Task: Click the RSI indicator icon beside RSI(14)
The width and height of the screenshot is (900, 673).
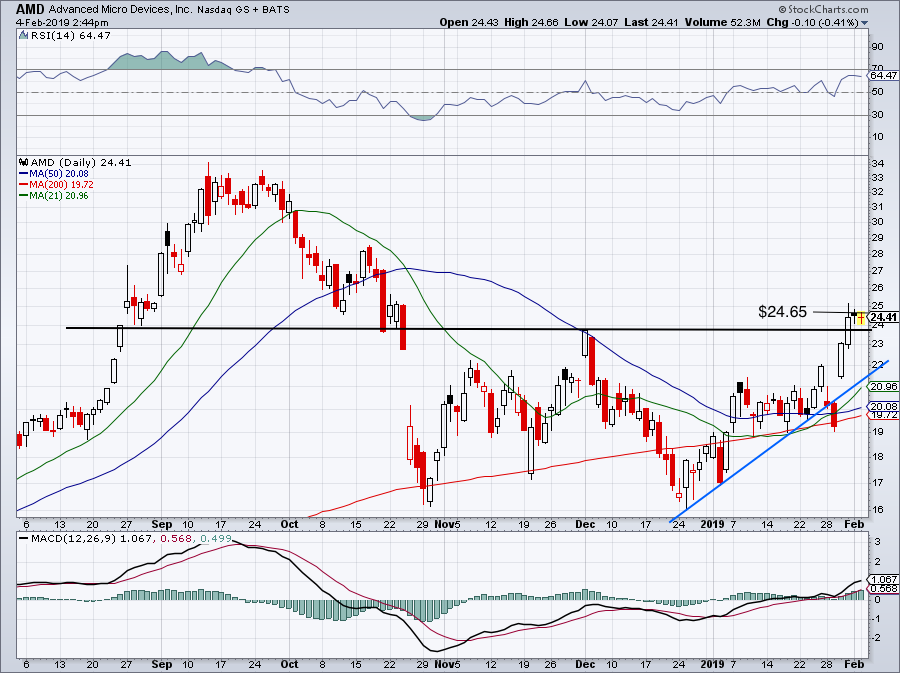Action: pyautogui.click(x=23, y=36)
